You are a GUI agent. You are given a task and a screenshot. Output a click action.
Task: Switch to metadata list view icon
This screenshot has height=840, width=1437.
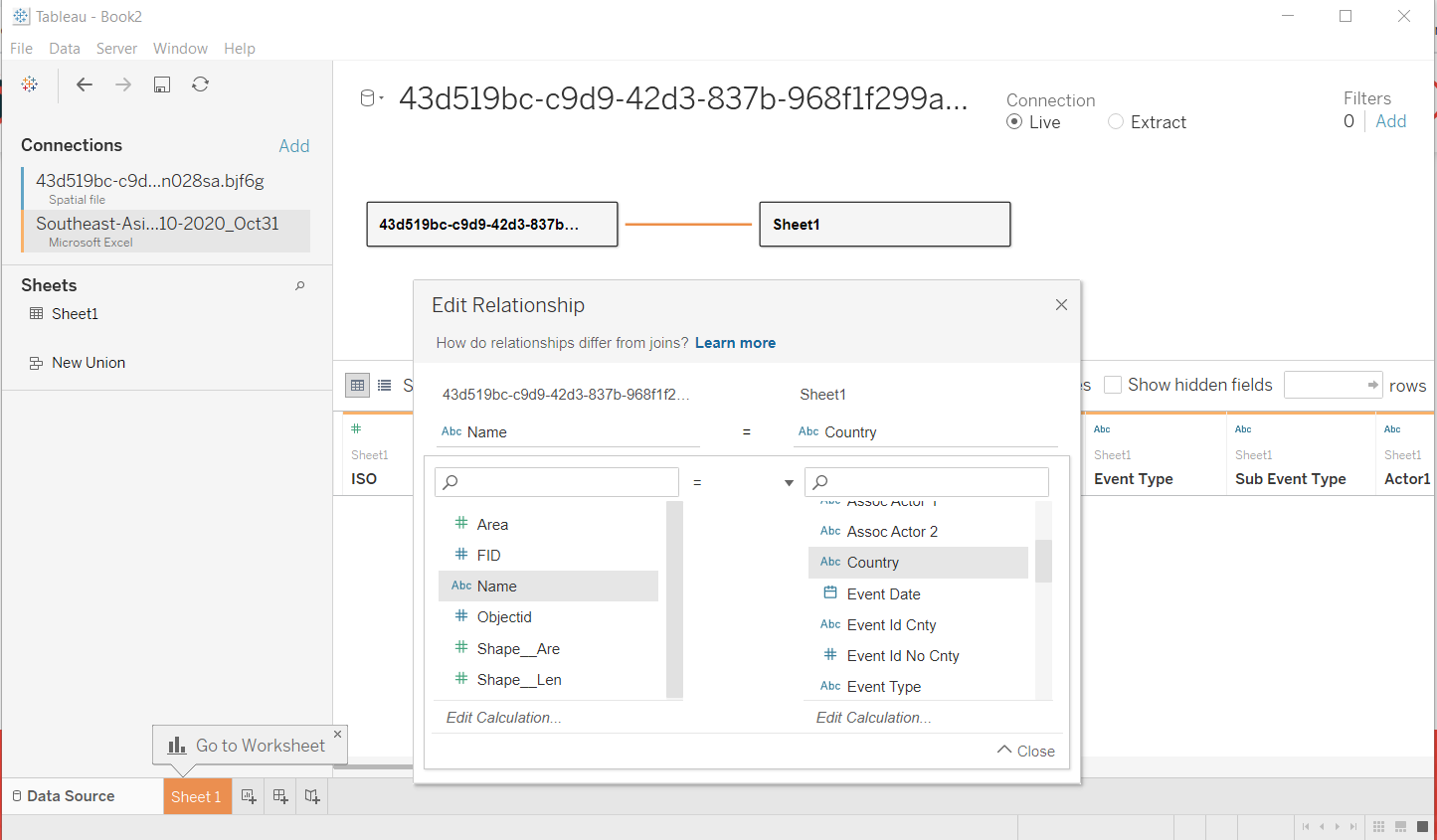385,386
